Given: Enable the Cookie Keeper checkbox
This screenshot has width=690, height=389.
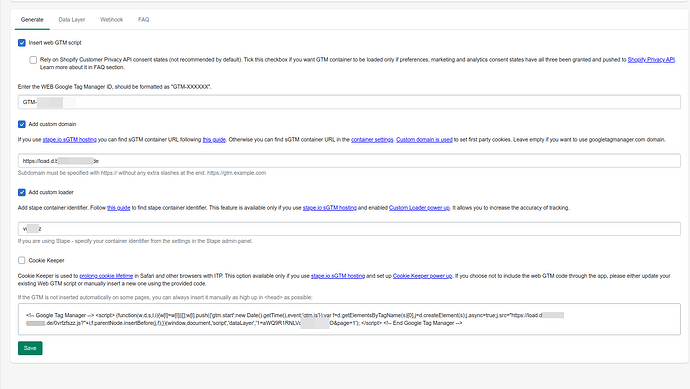Looking at the screenshot, I should (x=22, y=261).
